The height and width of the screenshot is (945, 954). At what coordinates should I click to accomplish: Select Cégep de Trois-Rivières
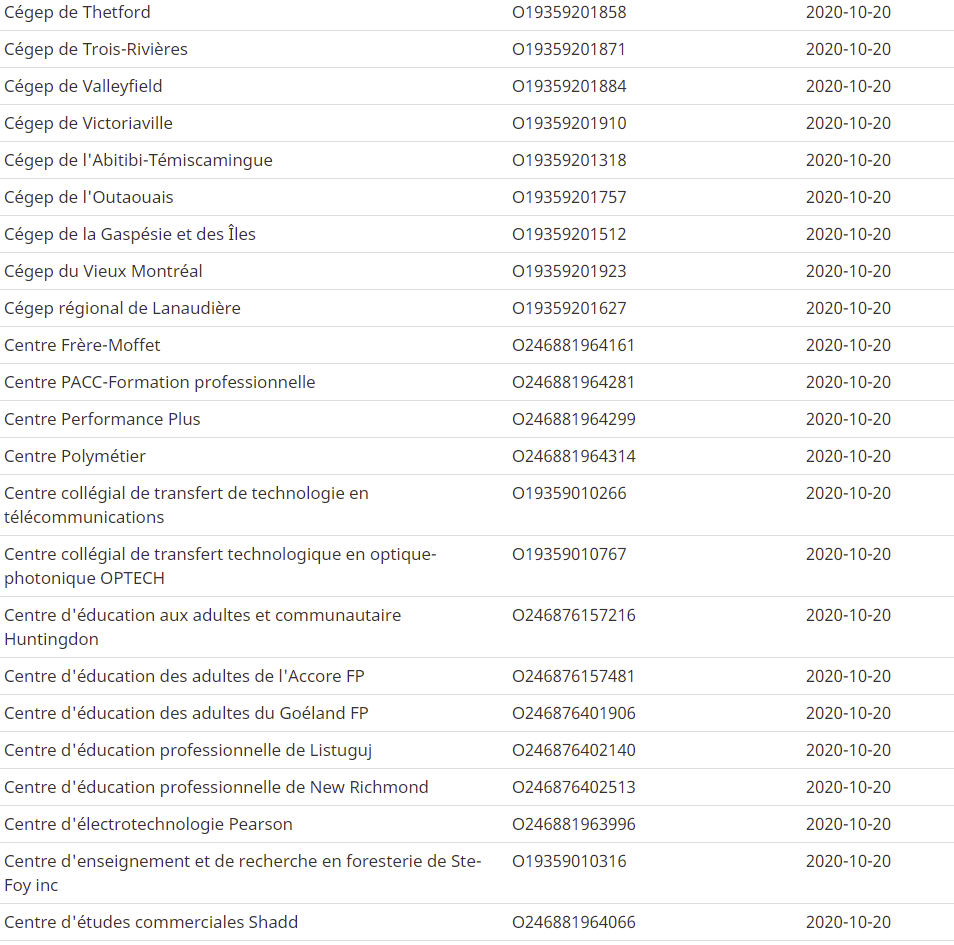(x=96, y=49)
